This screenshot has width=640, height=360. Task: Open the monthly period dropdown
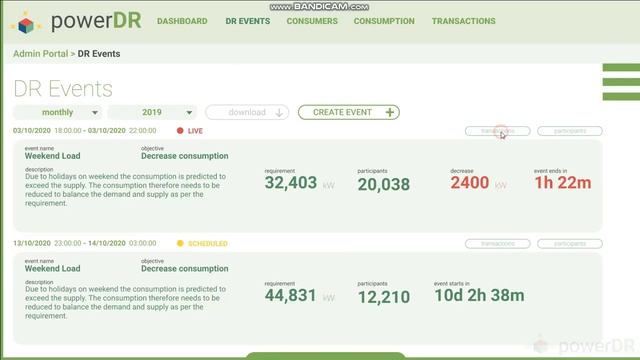pyautogui.click(x=58, y=112)
